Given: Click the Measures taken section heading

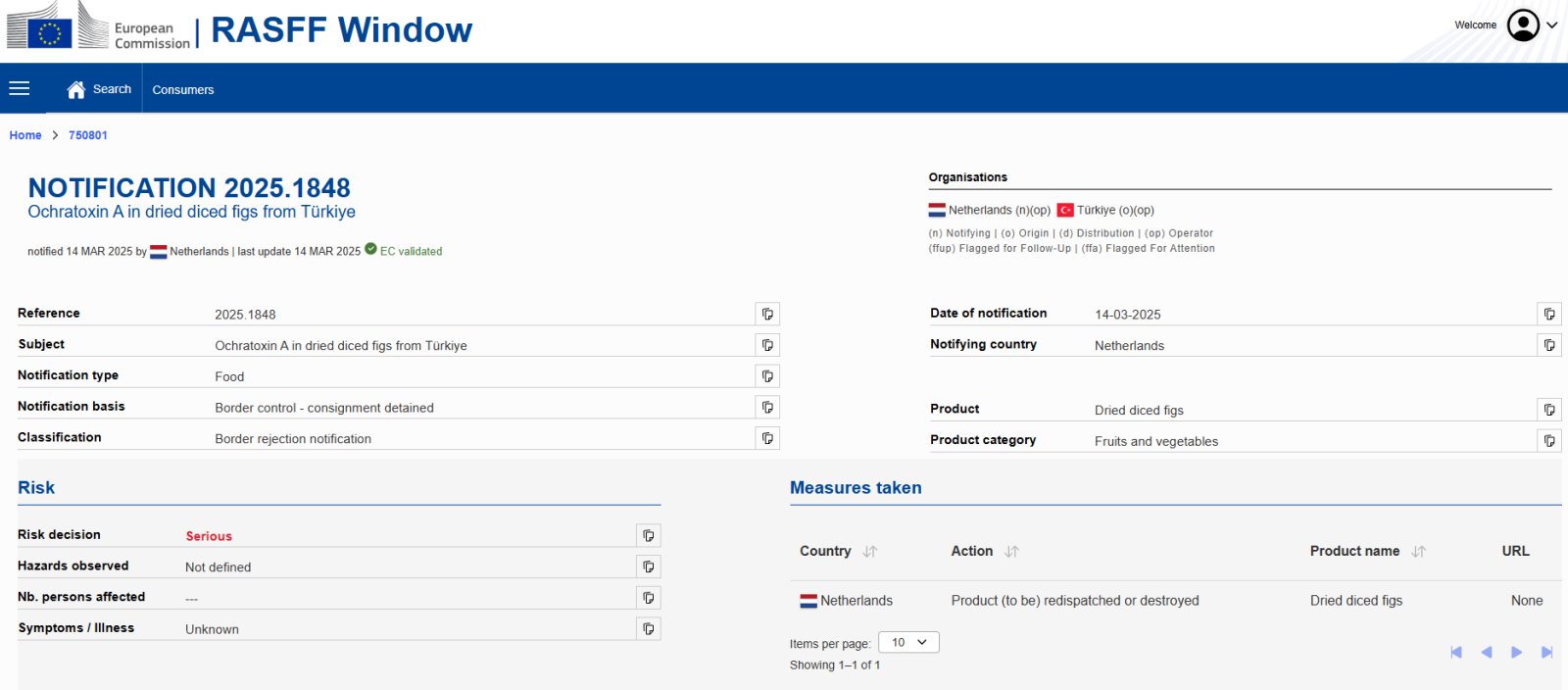Looking at the screenshot, I should click(856, 488).
